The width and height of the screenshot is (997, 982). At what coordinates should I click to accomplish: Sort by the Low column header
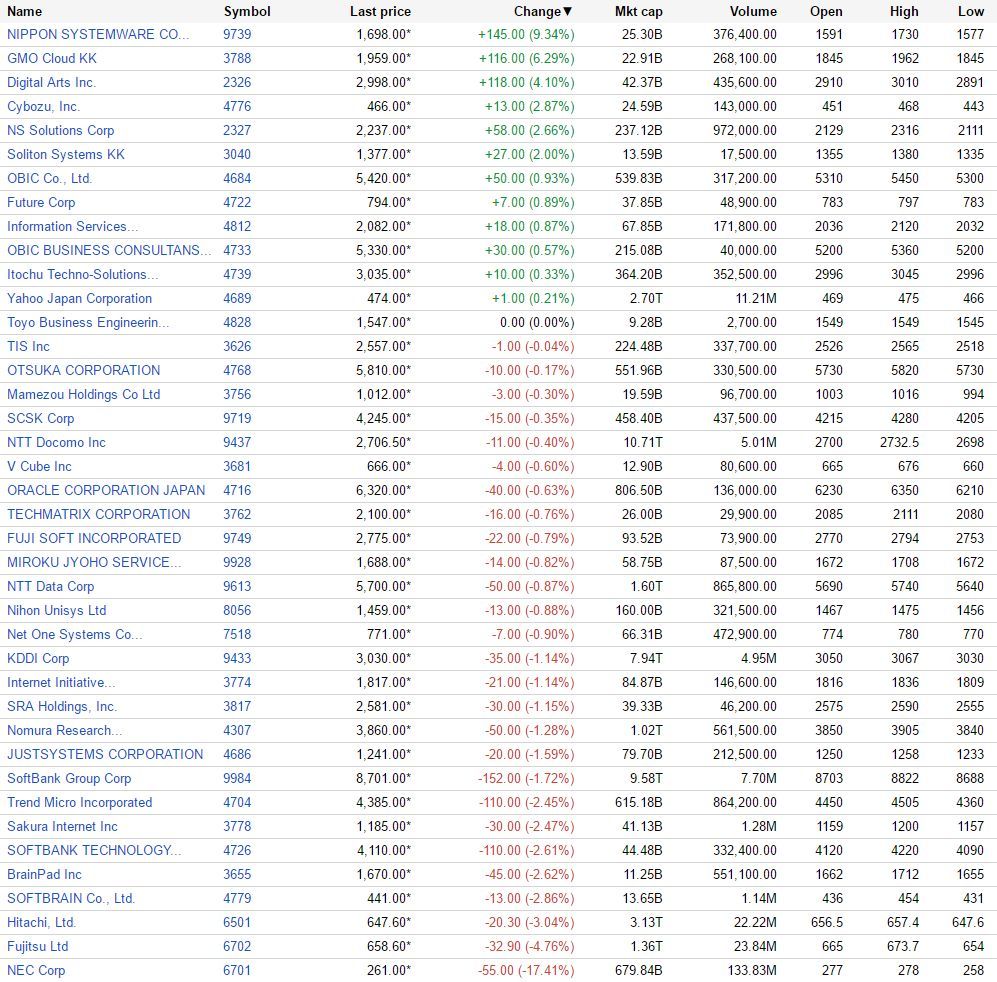tap(971, 11)
